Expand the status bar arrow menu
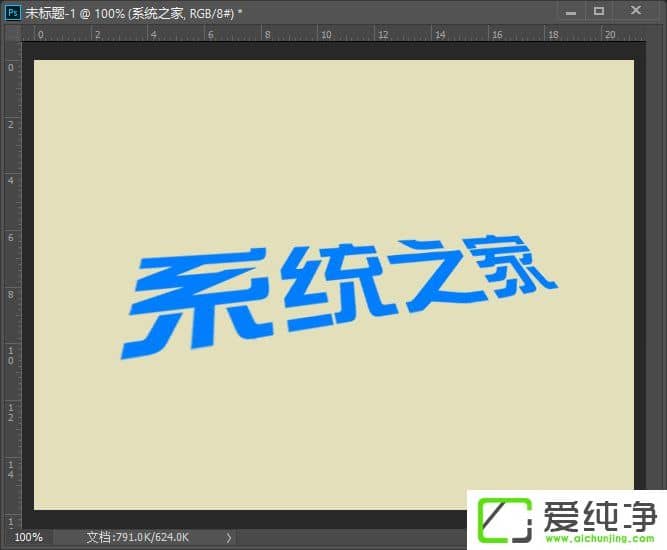This screenshot has height=550, width=667. [x=229, y=538]
